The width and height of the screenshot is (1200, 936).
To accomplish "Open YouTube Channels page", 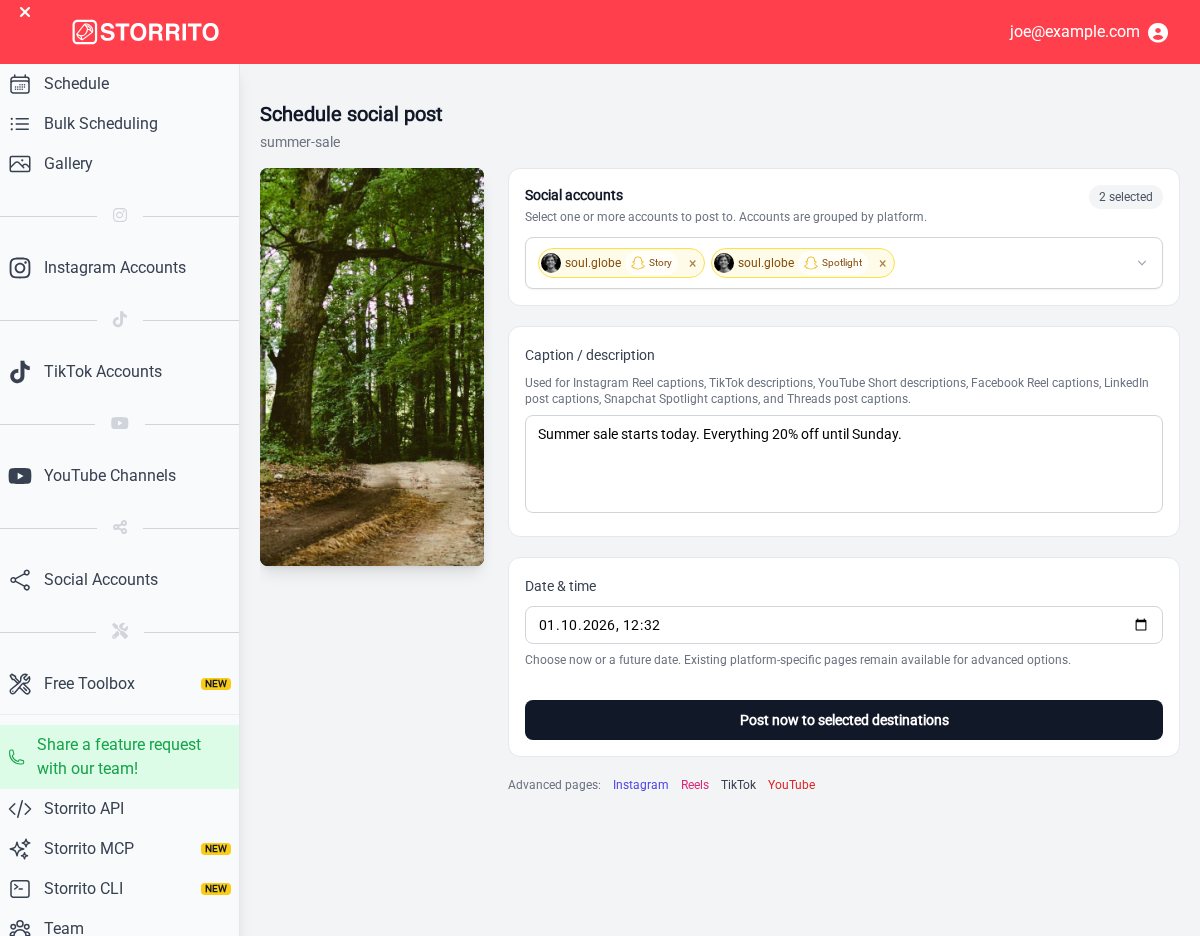I will pyautogui.click(x=119, y=476).
